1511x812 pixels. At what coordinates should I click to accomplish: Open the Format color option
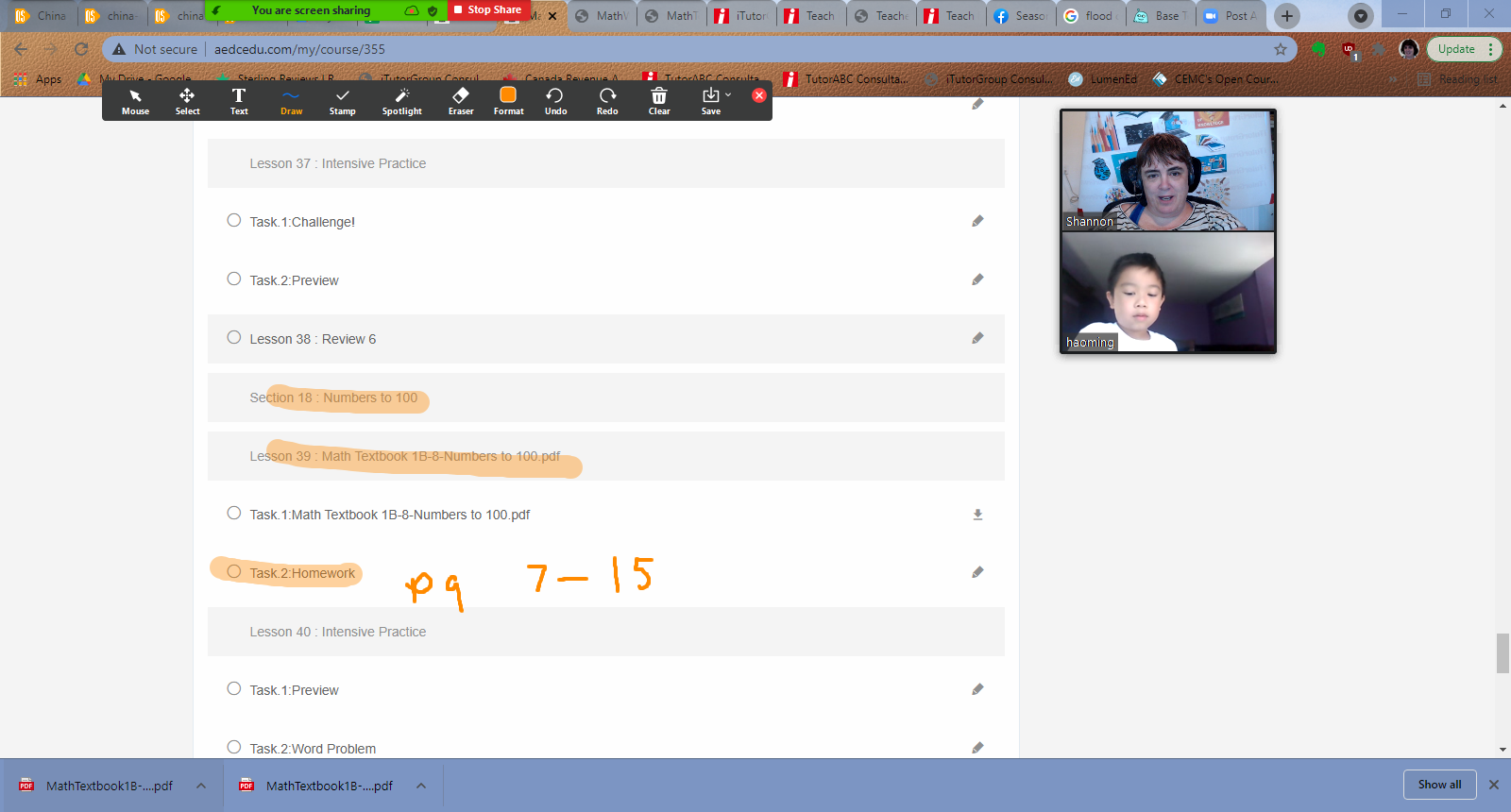pos(508,101)
